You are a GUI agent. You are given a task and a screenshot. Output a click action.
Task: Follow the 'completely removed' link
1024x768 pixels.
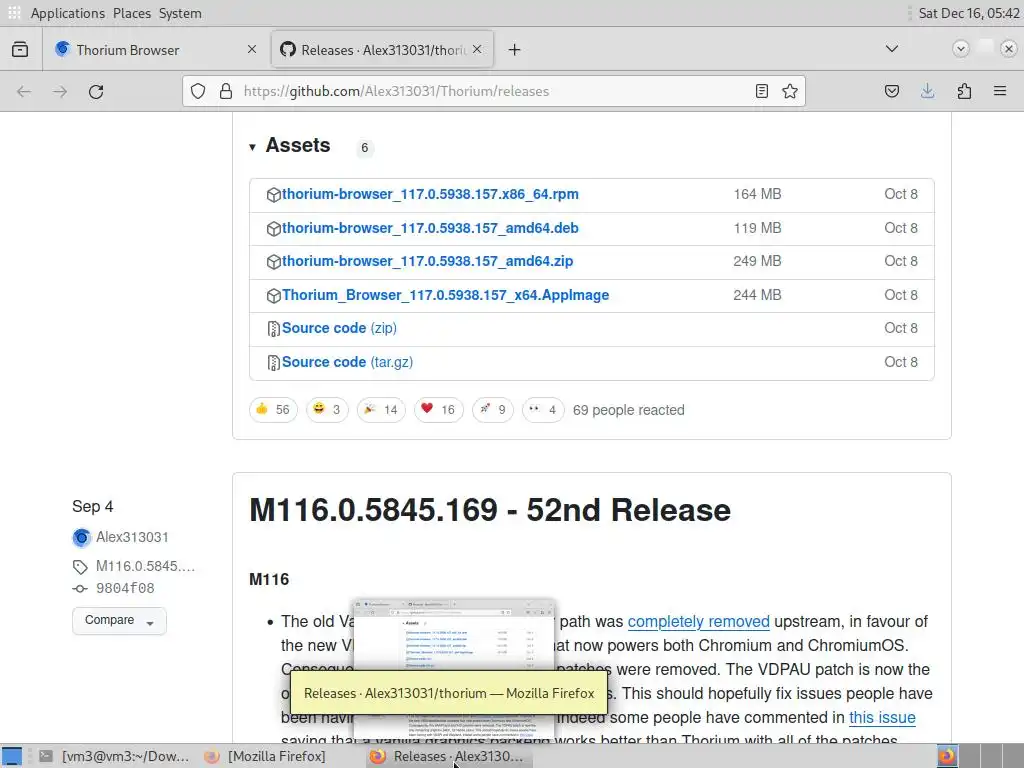(x=698, y=622)
